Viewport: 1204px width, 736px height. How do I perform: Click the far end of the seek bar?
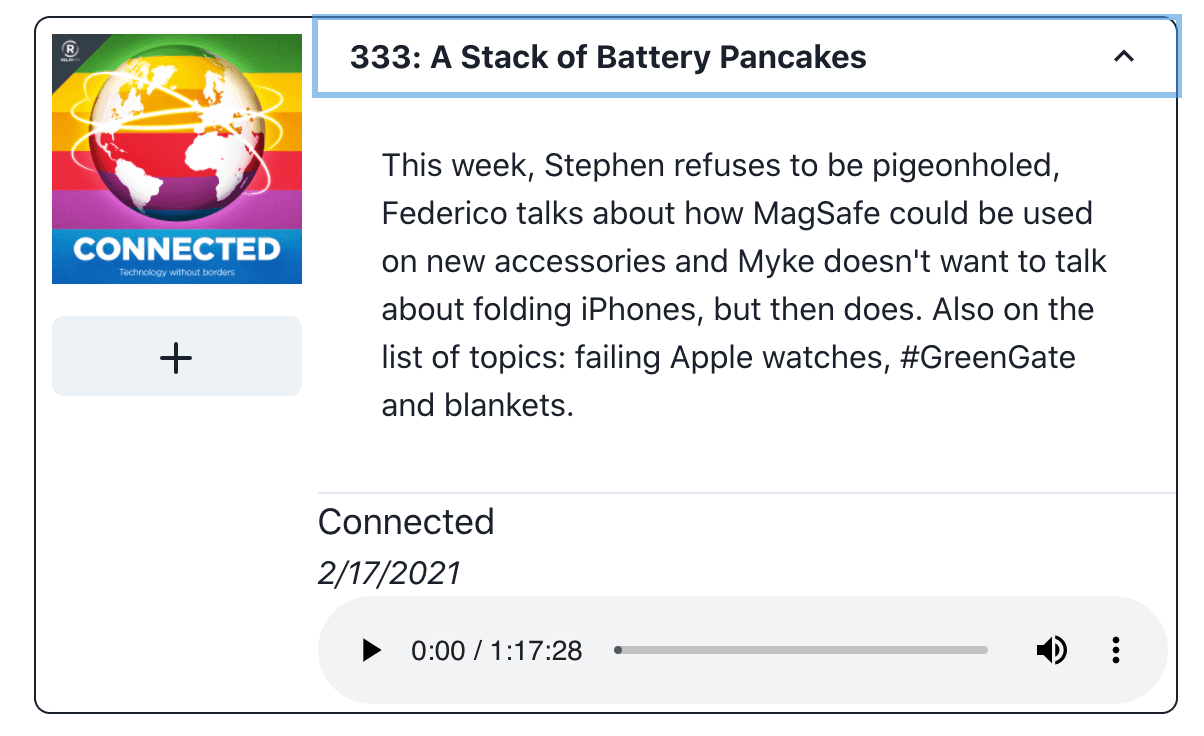985,650
